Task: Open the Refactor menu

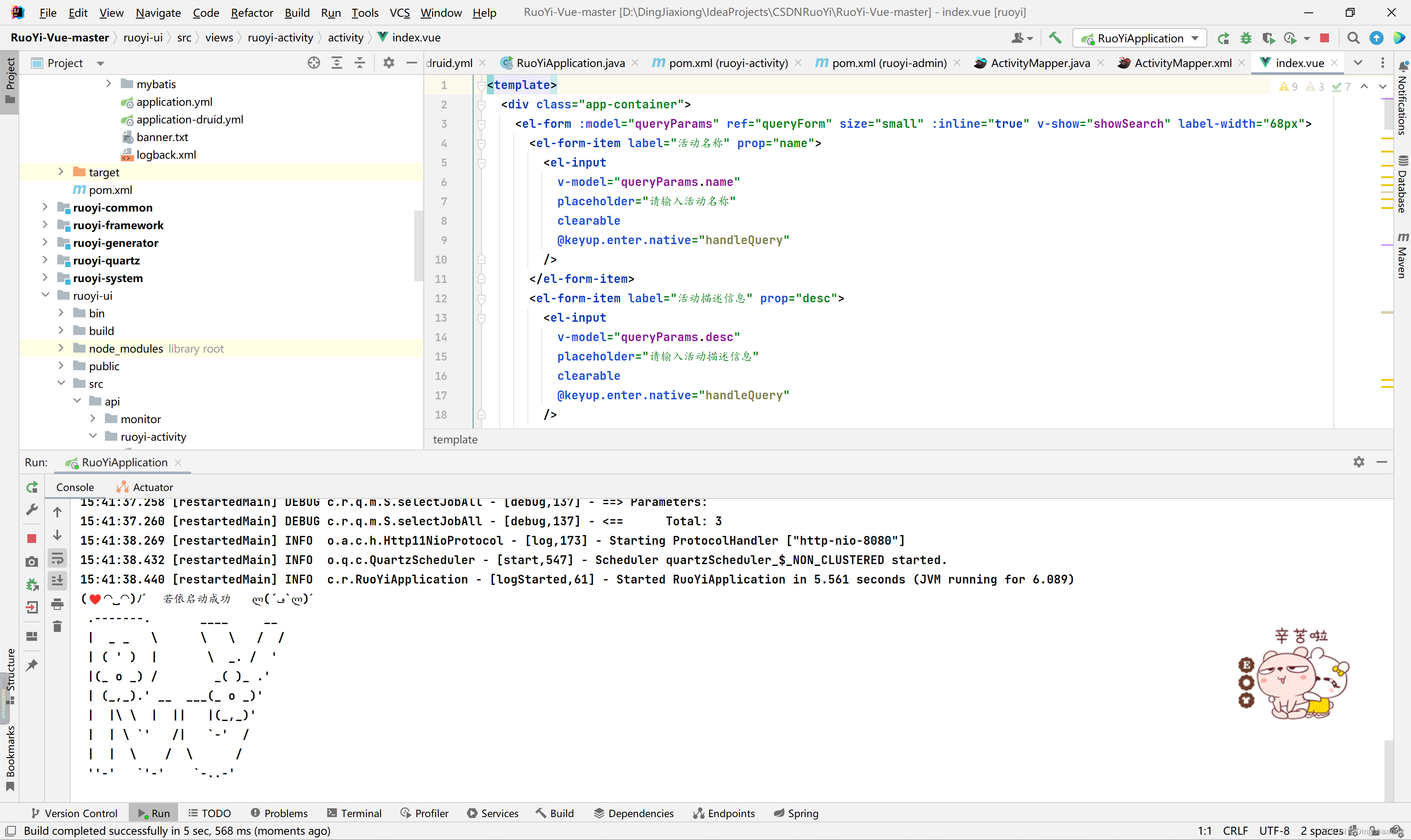Action: tap(251, 12)
